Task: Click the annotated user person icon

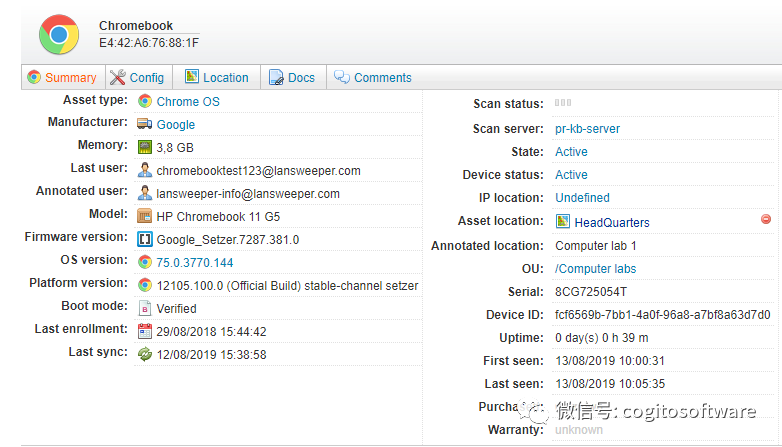Action: tap(145, 193)
